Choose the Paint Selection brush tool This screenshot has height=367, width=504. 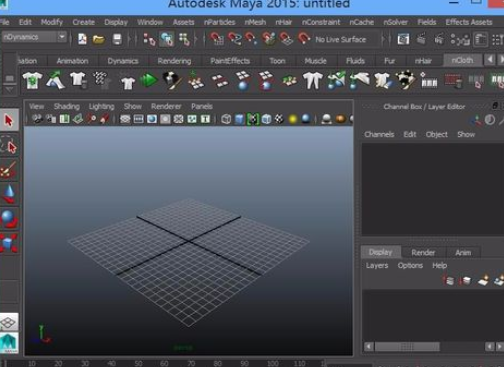tap(9, 170)
